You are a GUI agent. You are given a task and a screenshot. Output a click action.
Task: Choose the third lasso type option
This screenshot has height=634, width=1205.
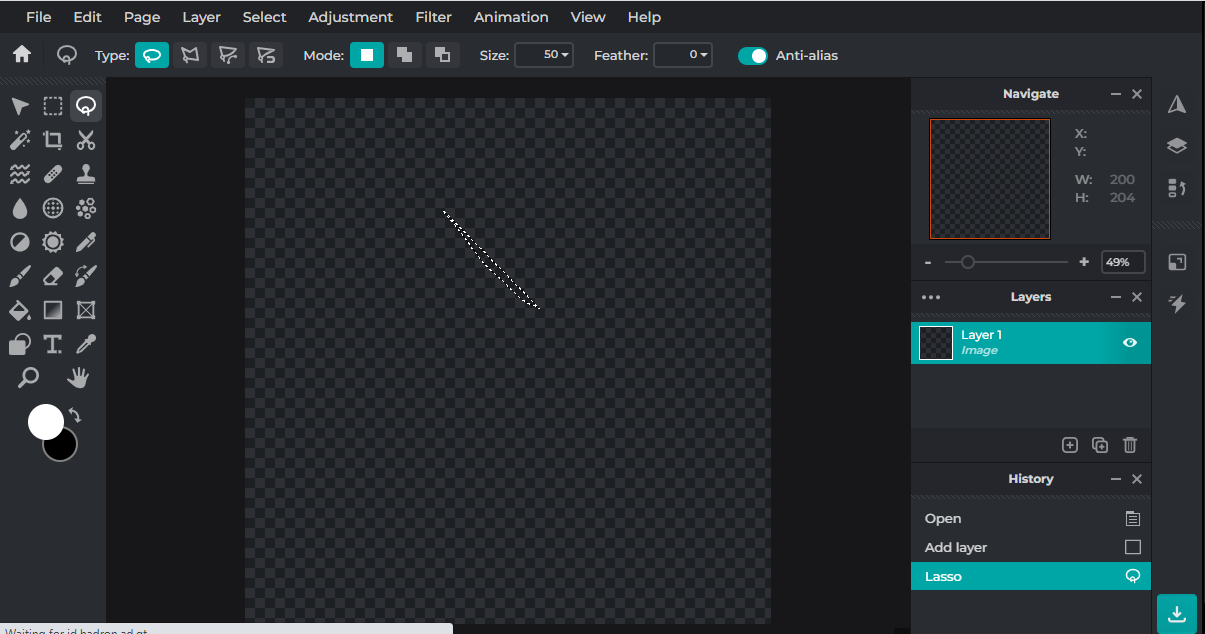point(228,55)
